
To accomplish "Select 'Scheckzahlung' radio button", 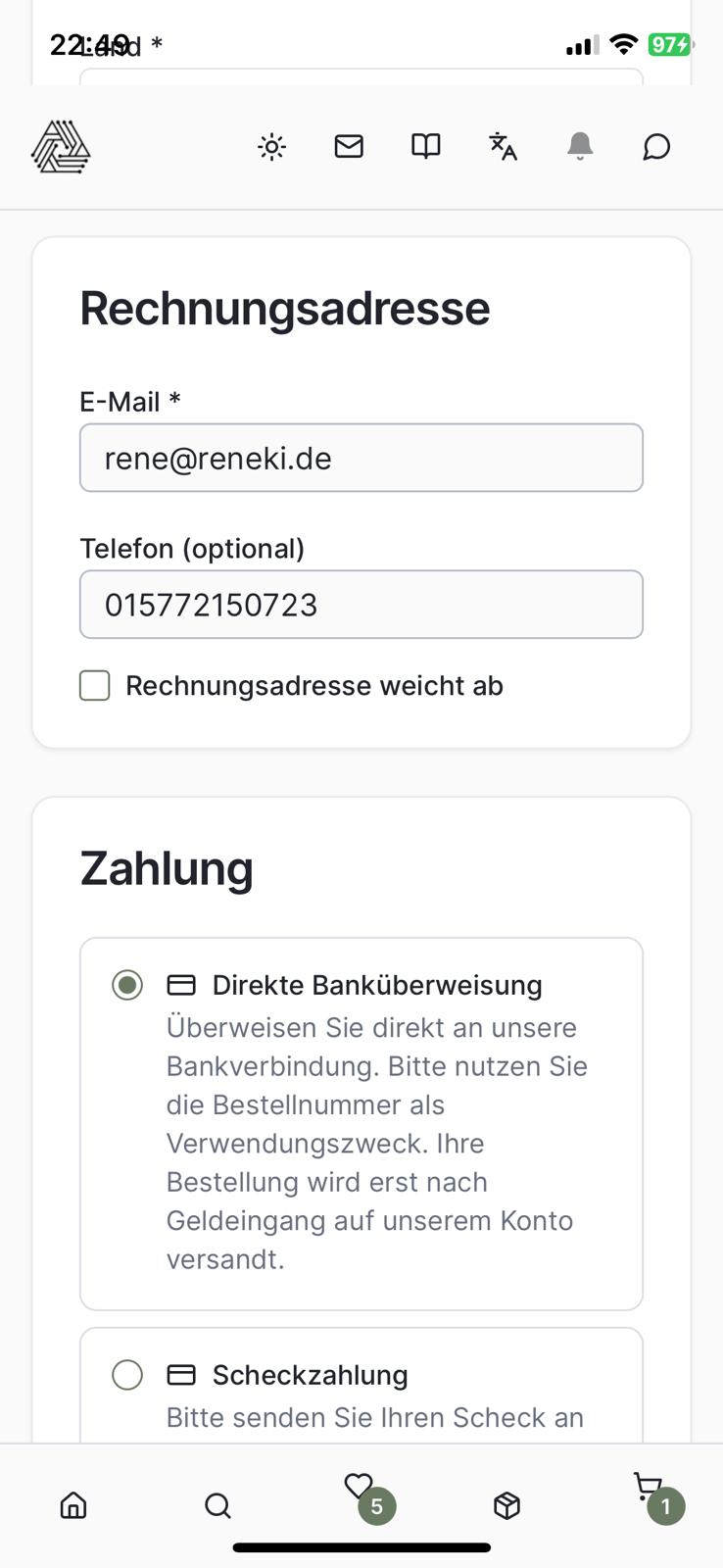I will [x=127, y=1375].
